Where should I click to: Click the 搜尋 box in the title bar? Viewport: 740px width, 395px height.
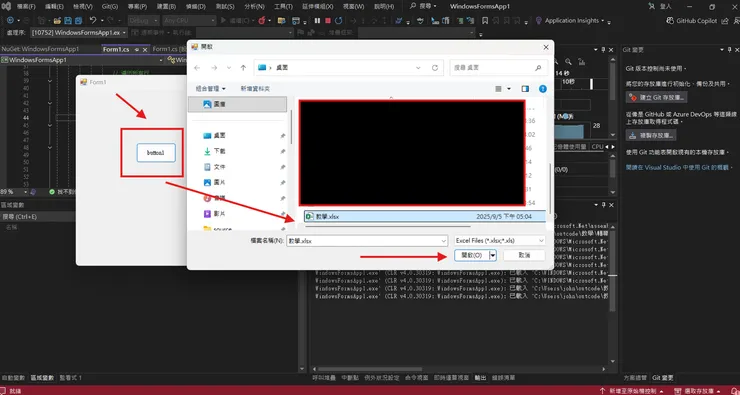(x=422, y=7)
